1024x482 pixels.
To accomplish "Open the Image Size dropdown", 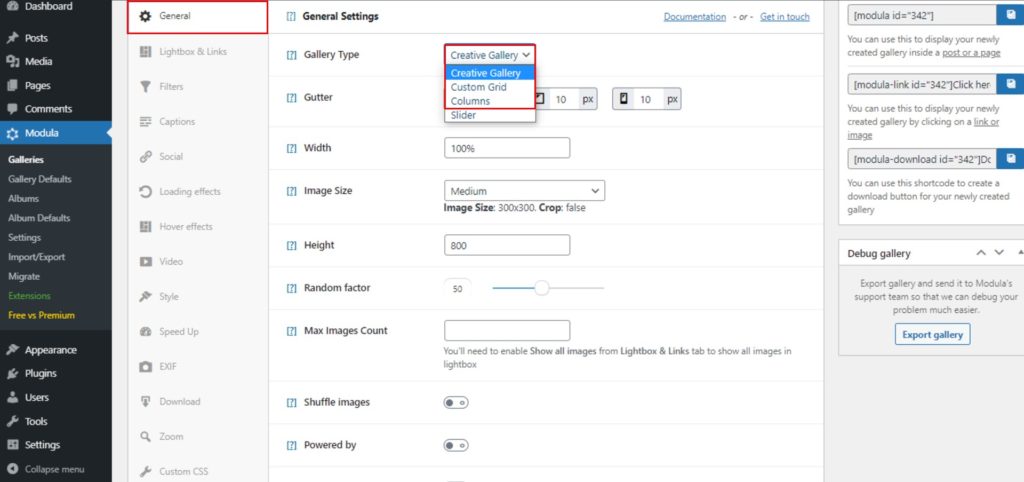I will pos(524,191).
